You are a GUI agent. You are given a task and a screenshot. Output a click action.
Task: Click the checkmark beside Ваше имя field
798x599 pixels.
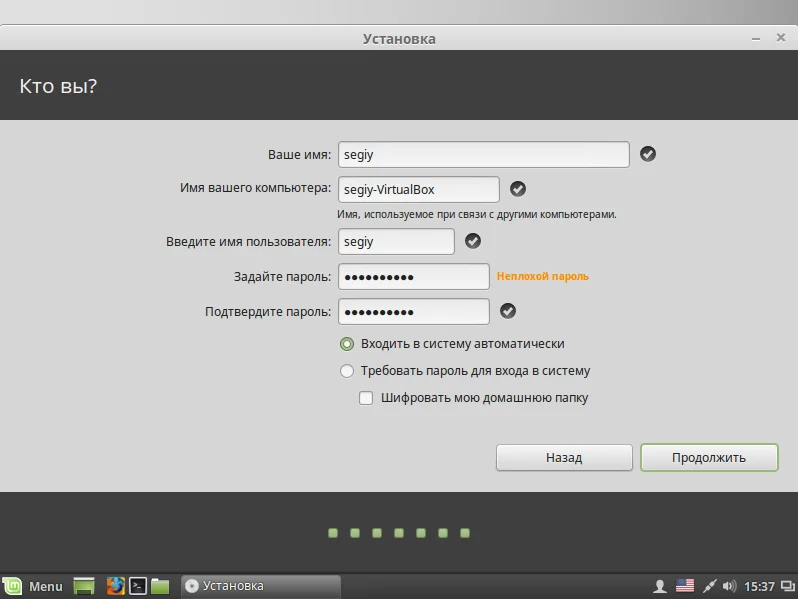(x=648, y=154)
